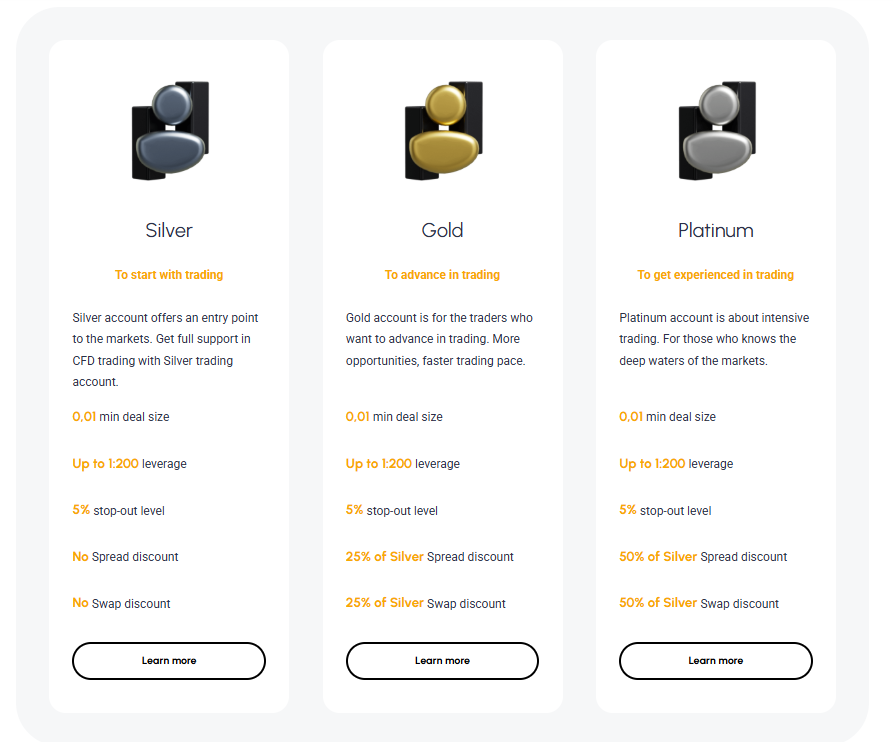The image size is (893, 742).
Task: Click the Gold account shield icon
Action: 443,130
